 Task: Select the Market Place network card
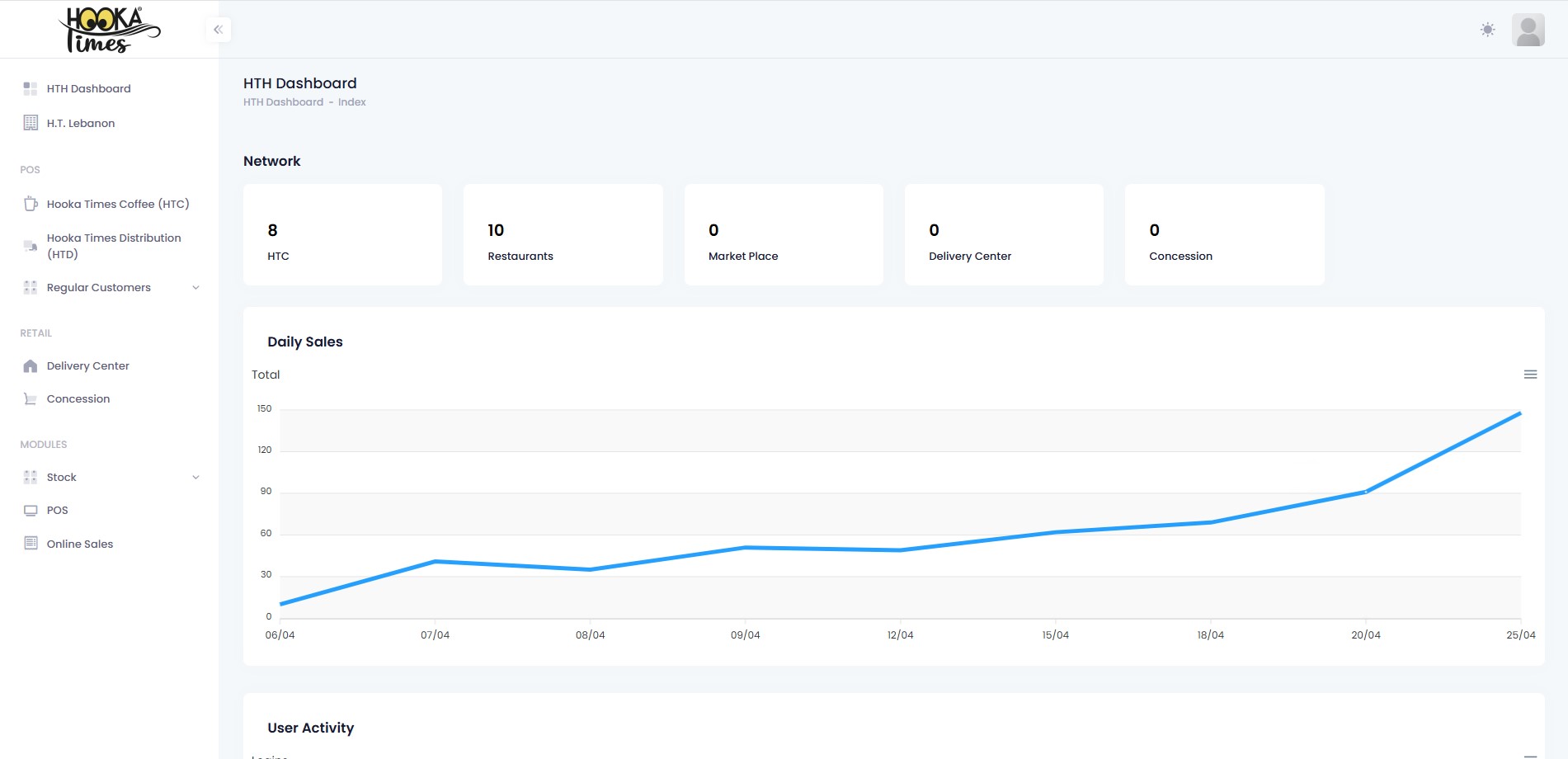point(784,235)
